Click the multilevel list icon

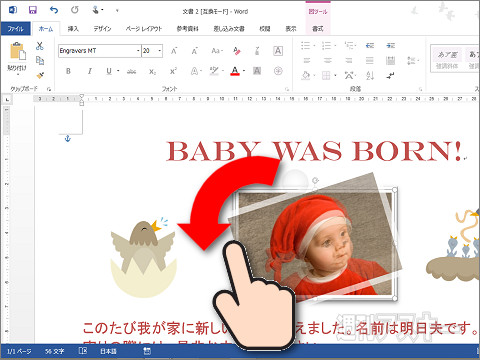(349, 45)
